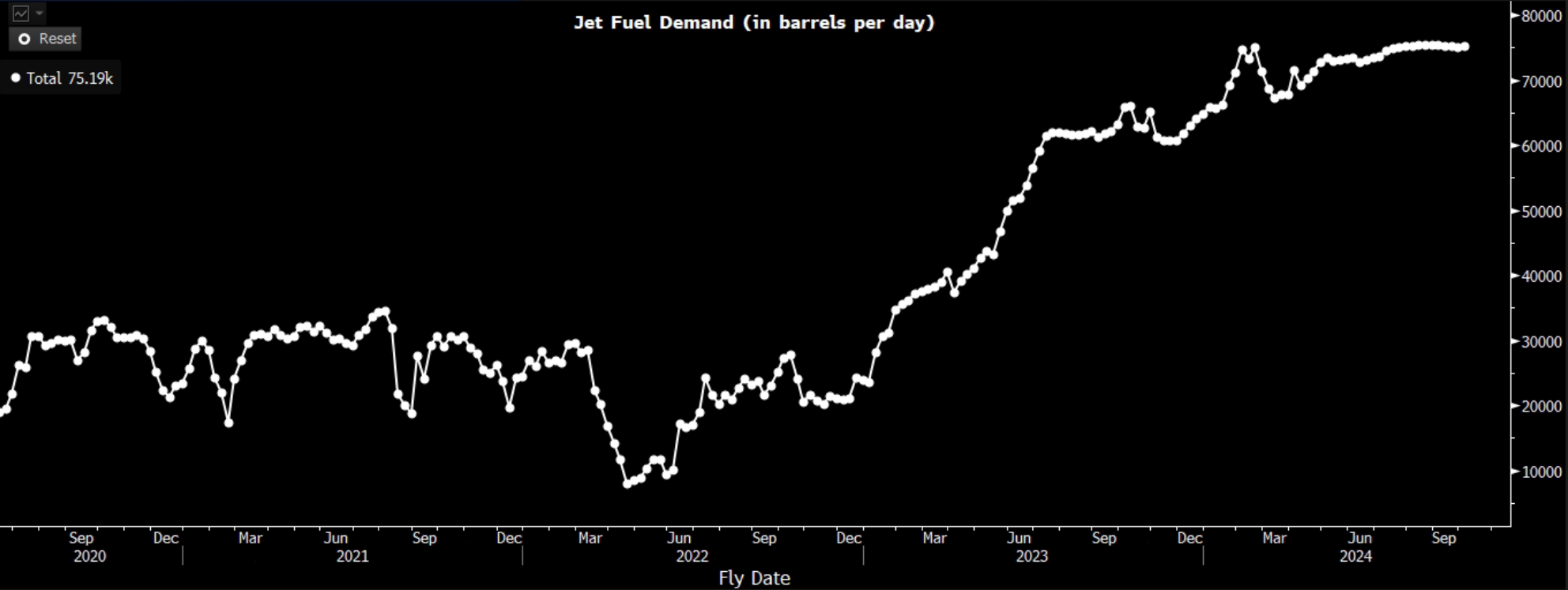Click the Sep label above 2020
1568x590 pixels.
[x=81, y=538]
